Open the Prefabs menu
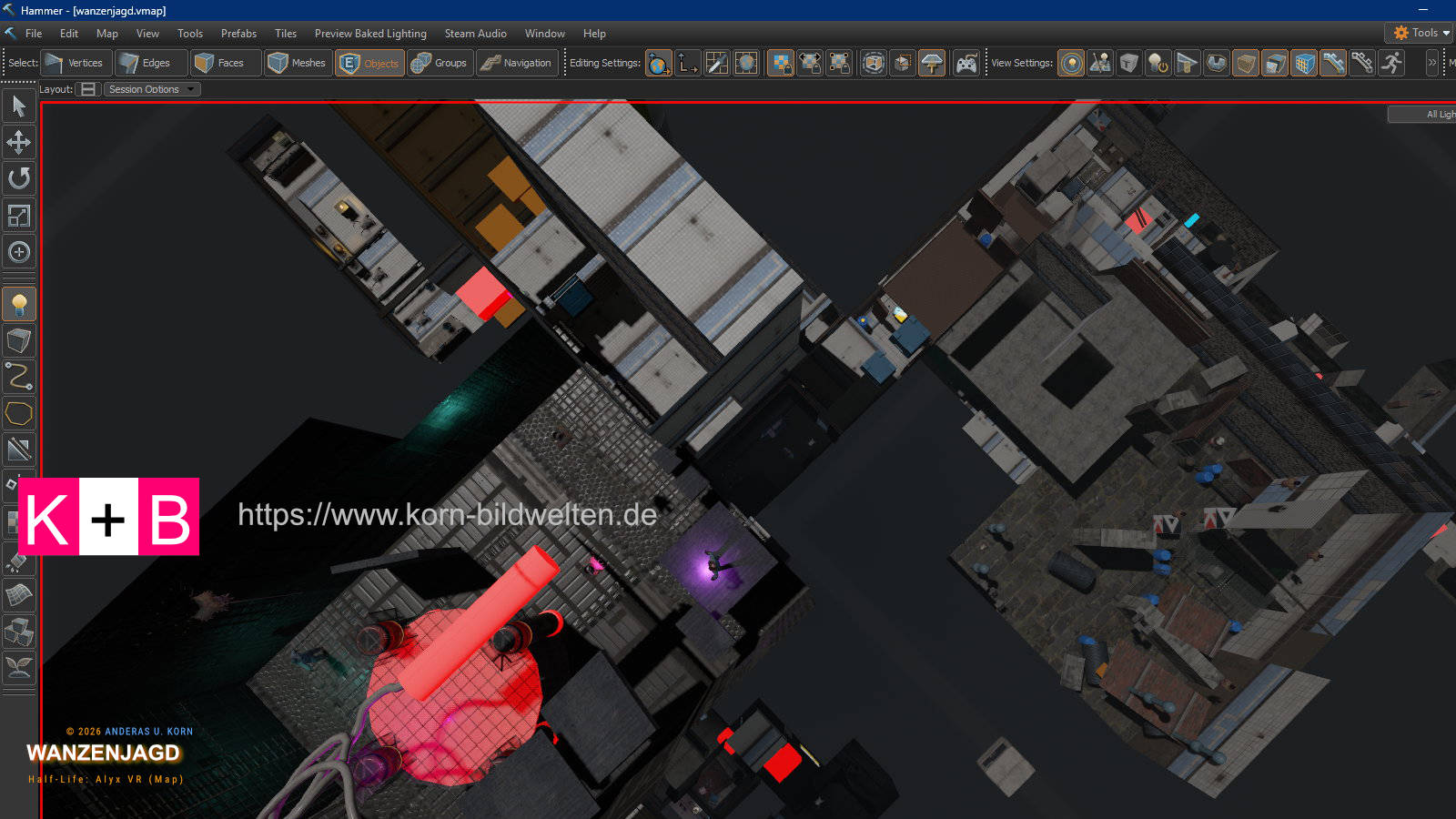This screenshot has width=1456, height=819. (238, 34)
